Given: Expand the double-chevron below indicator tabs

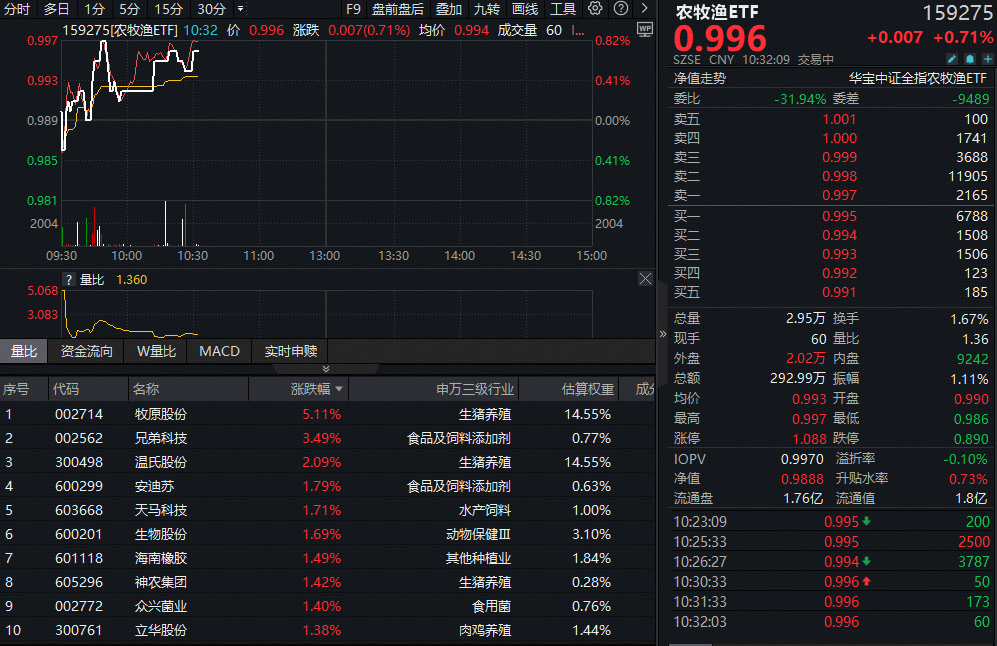Looking at the screenshot, I should 324,370.
